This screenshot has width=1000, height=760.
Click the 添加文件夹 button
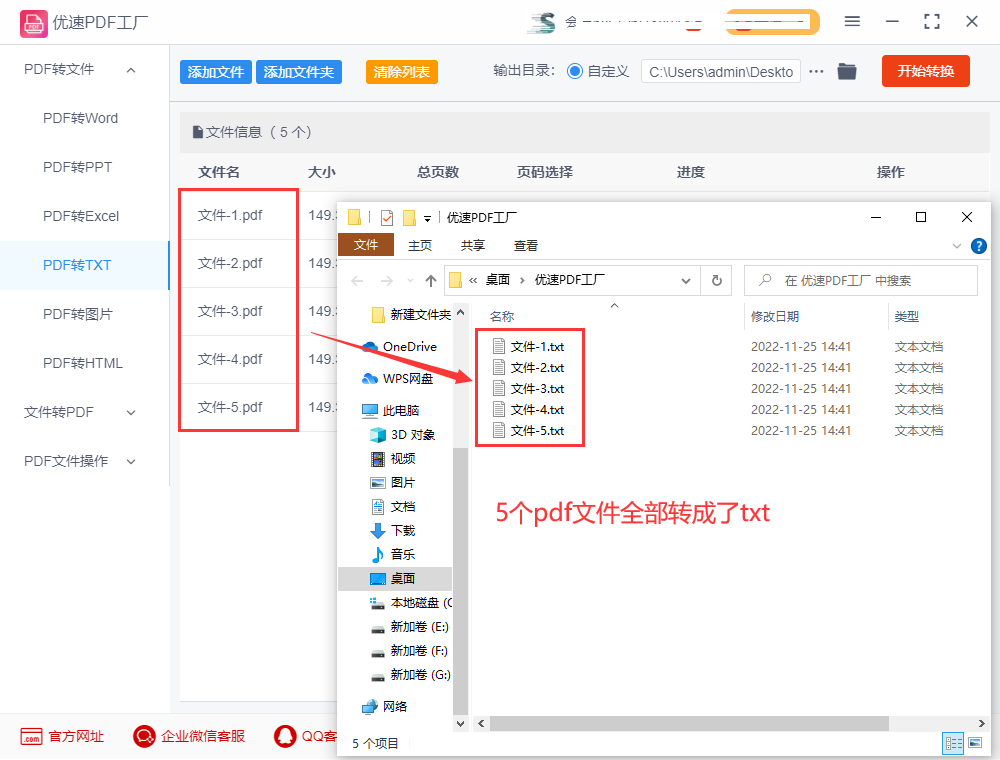298,72
